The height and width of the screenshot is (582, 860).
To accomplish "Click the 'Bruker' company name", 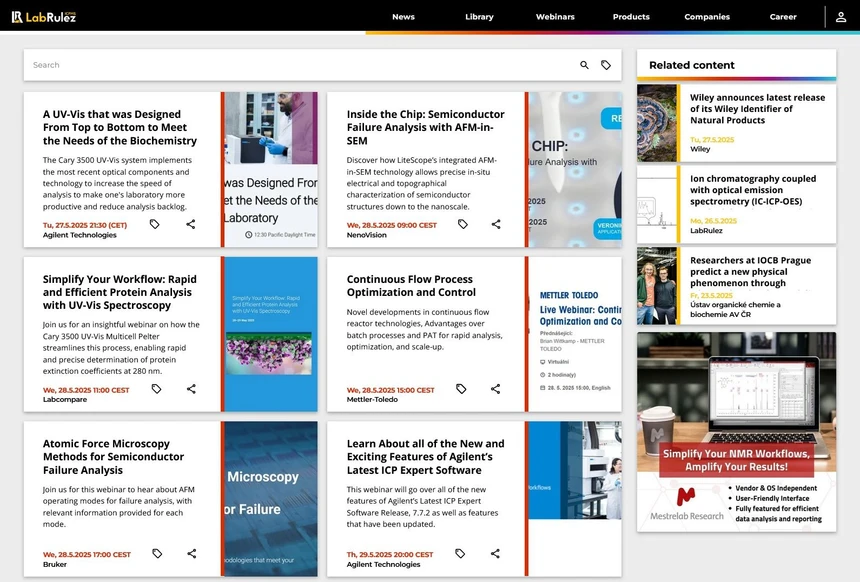I will (x=55, y=564).
